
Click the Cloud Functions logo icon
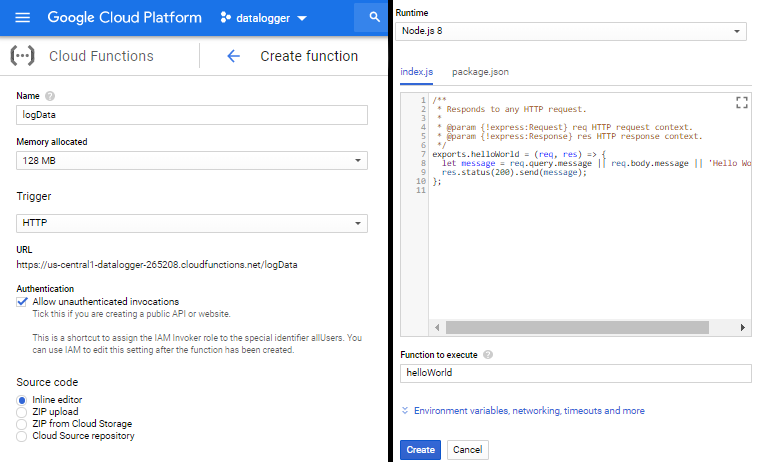tap(22, 56)
